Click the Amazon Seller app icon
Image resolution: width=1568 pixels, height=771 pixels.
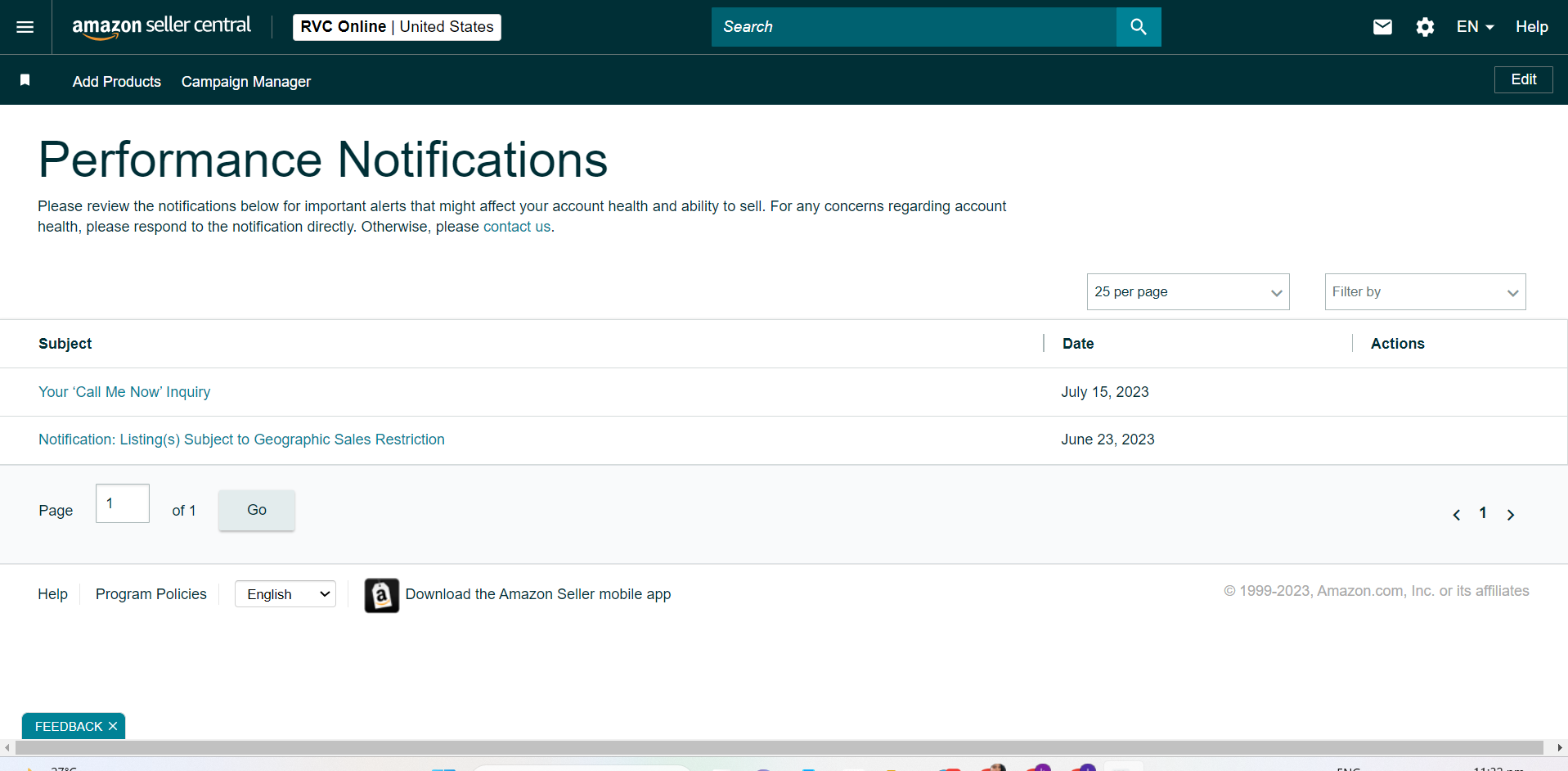tap(381, 595)
